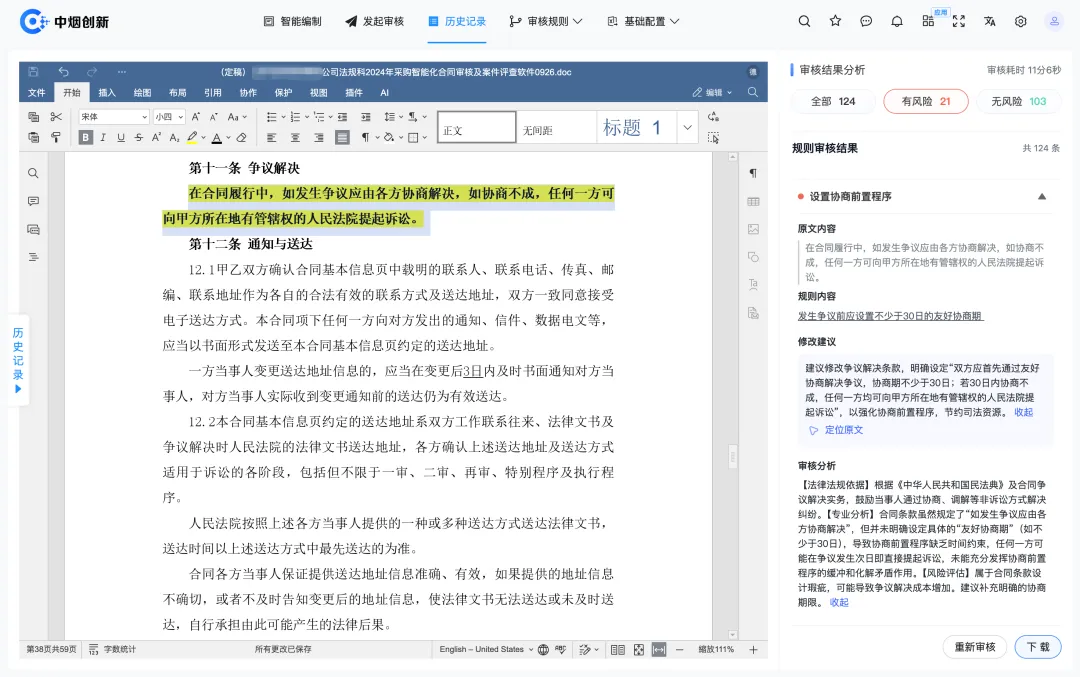Open the find magnifier in document sidebar
This screenshot has width=1080, height=677.
coord(33,174)
